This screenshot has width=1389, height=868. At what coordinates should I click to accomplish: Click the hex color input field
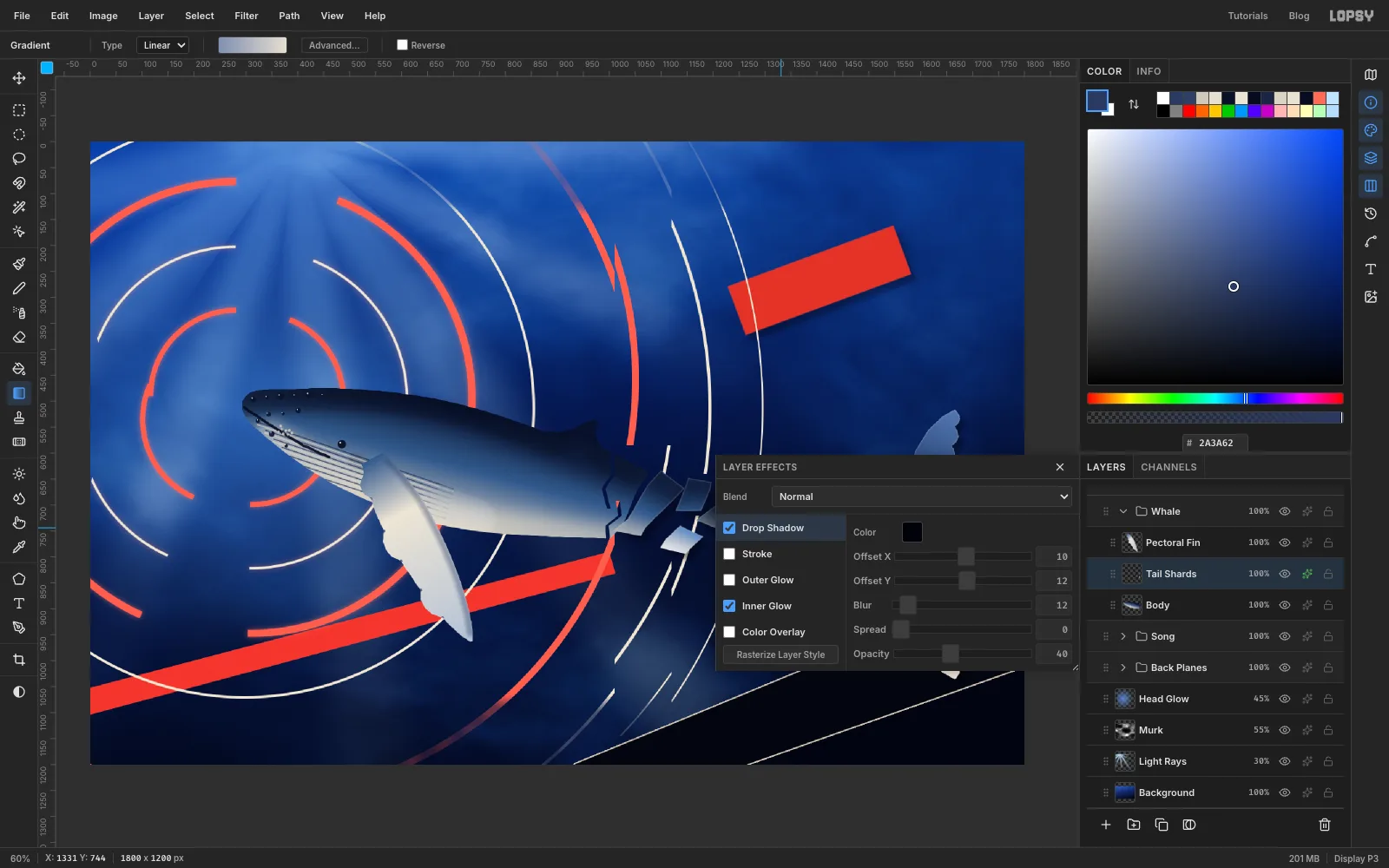[x=1215, y=443]
